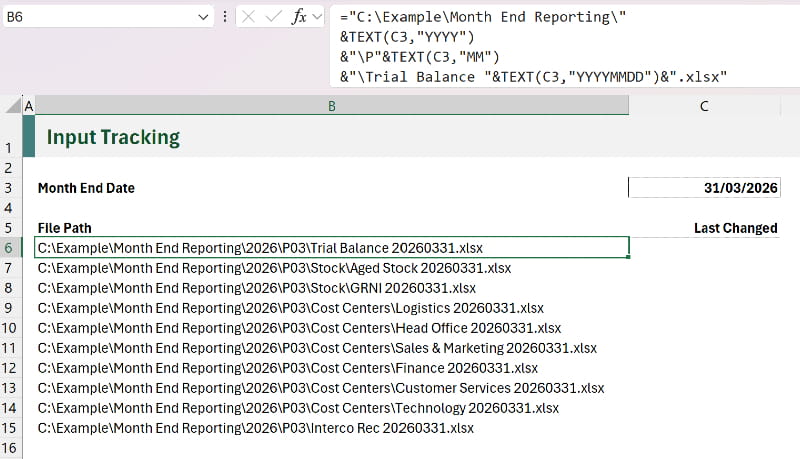Select row 10 header
This screenshot has width=800, height=459.
[10, 327]
